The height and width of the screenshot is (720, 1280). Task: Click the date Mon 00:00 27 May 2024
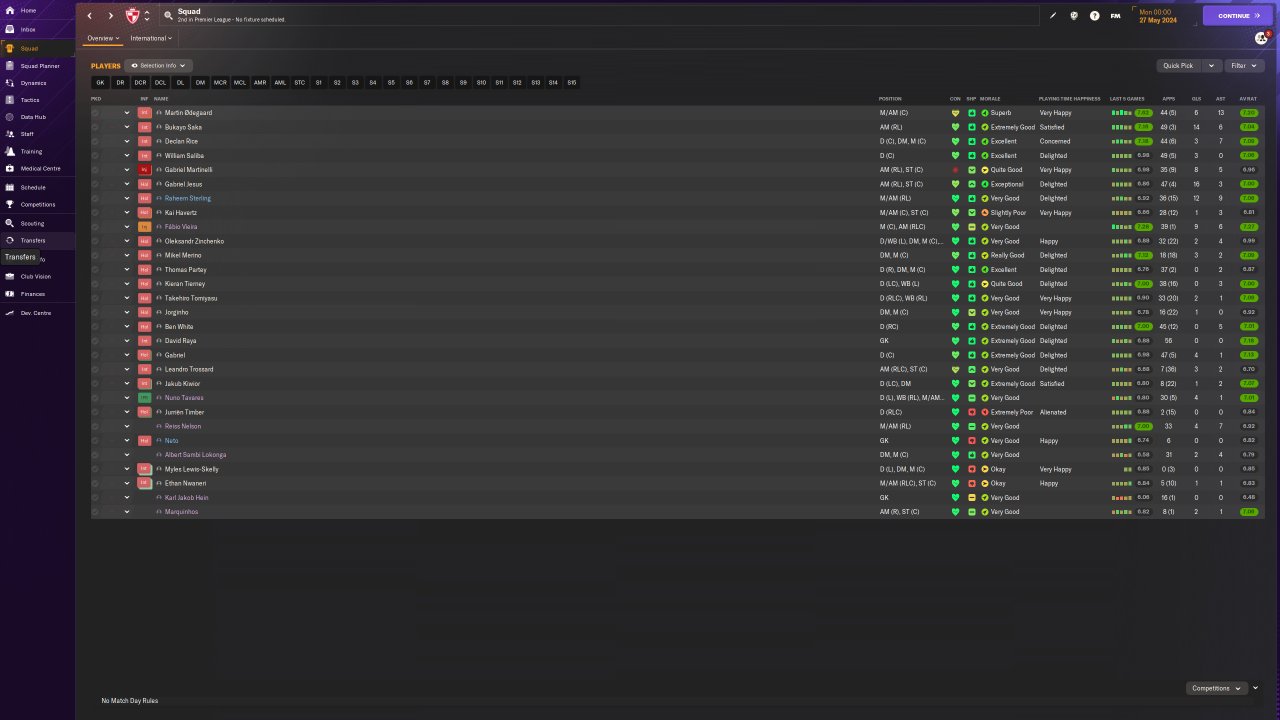tap(1156, 16)
